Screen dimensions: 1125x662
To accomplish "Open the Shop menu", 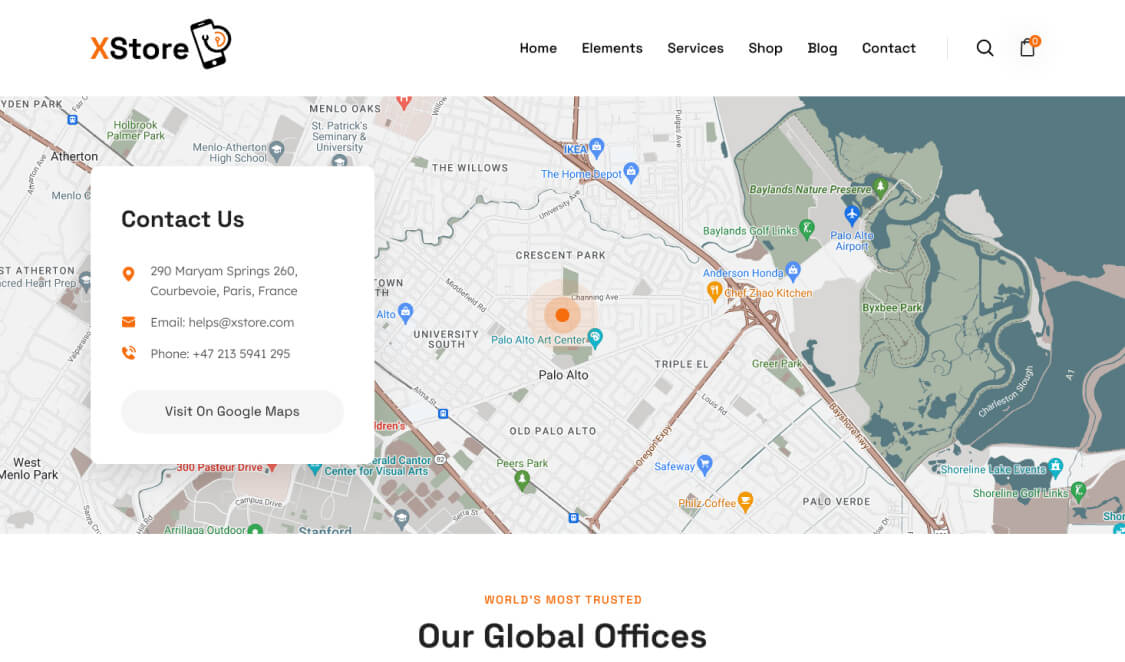I will 765,48.
